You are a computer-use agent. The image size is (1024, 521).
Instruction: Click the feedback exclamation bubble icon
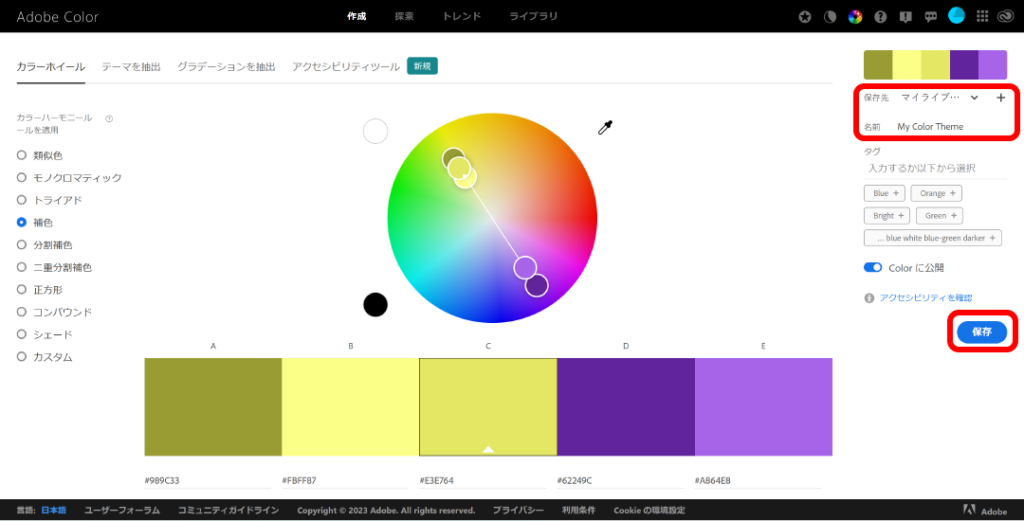coord(905,17)
